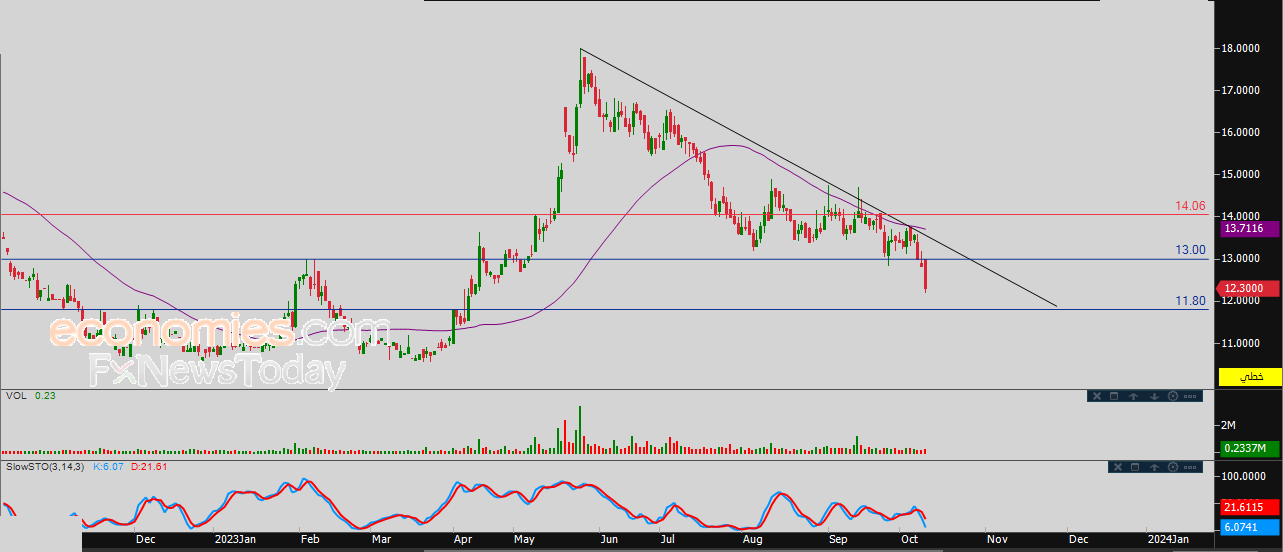Click the 18.0000 price axis label
1283x552 pixels.
pos(1241,48)
